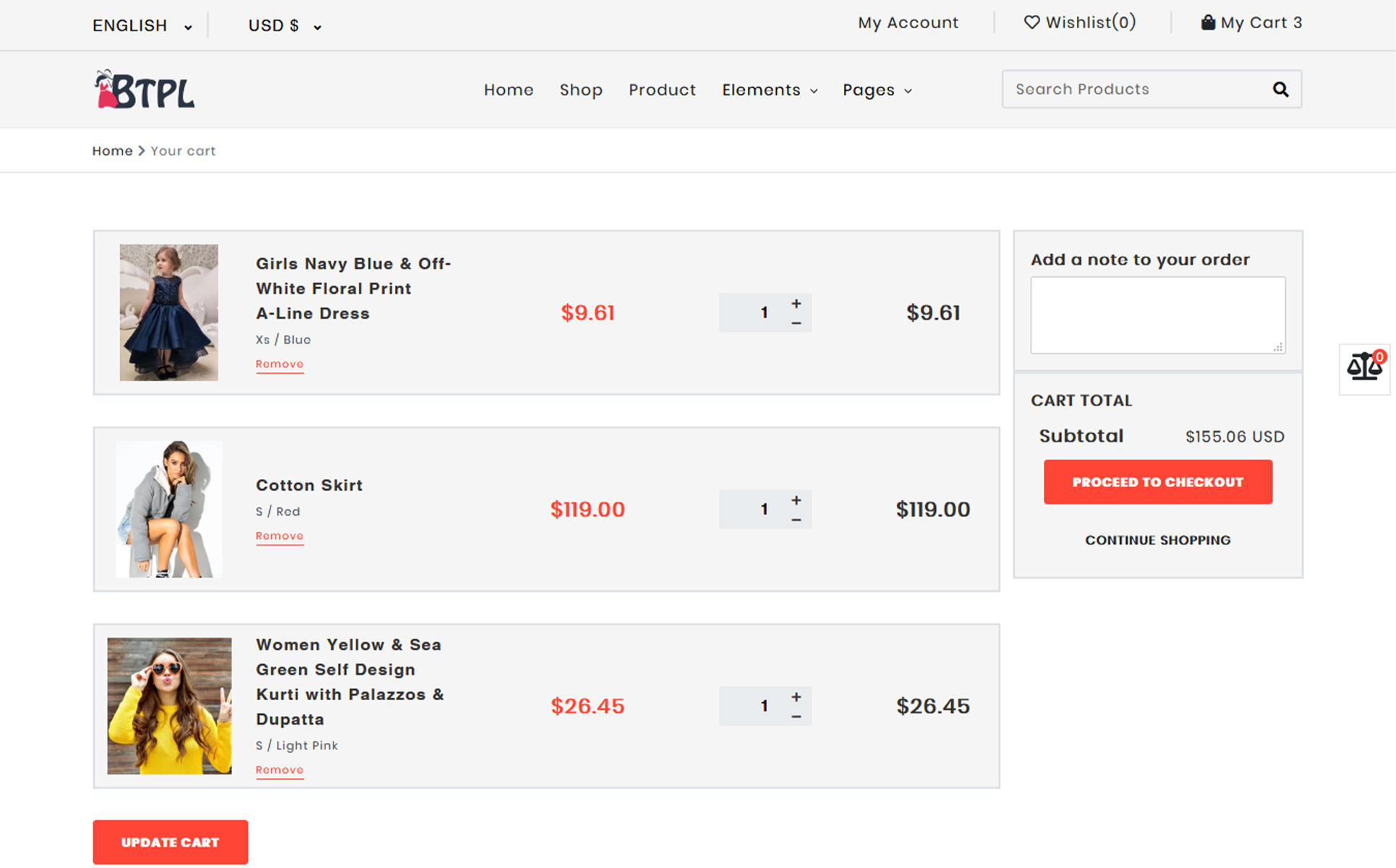Open the navy blue dress thumbnail

(x=169, y=312)
